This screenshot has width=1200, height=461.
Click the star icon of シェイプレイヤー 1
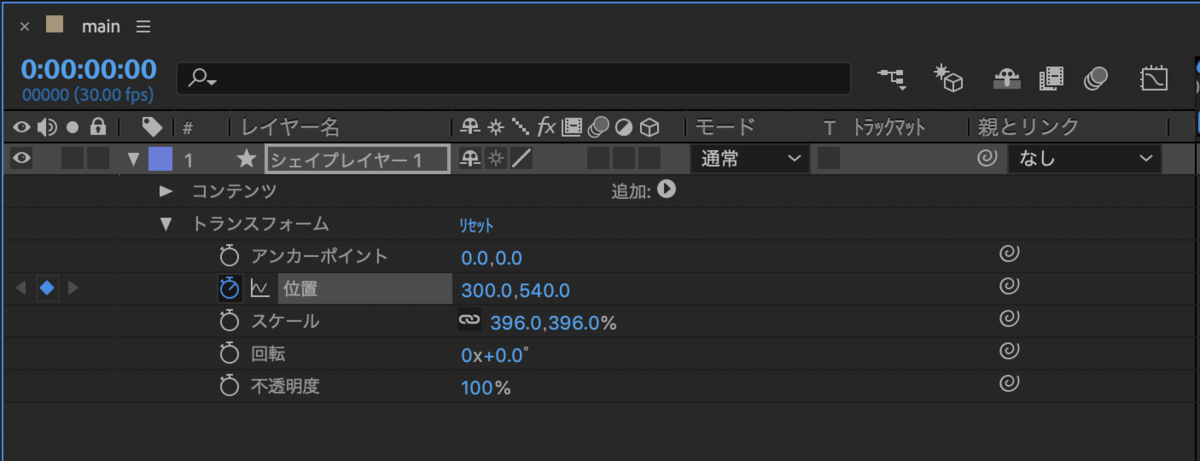click(246, 158)
